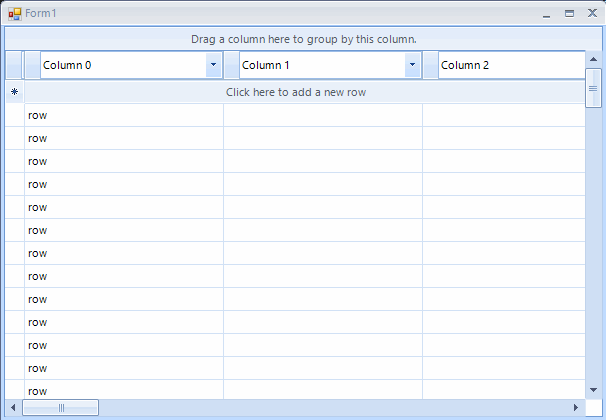The image size is (606, 420).
Task: Open the Column 1 dropdown arrow
Action: pyautogui.click(x=412, y=65)
